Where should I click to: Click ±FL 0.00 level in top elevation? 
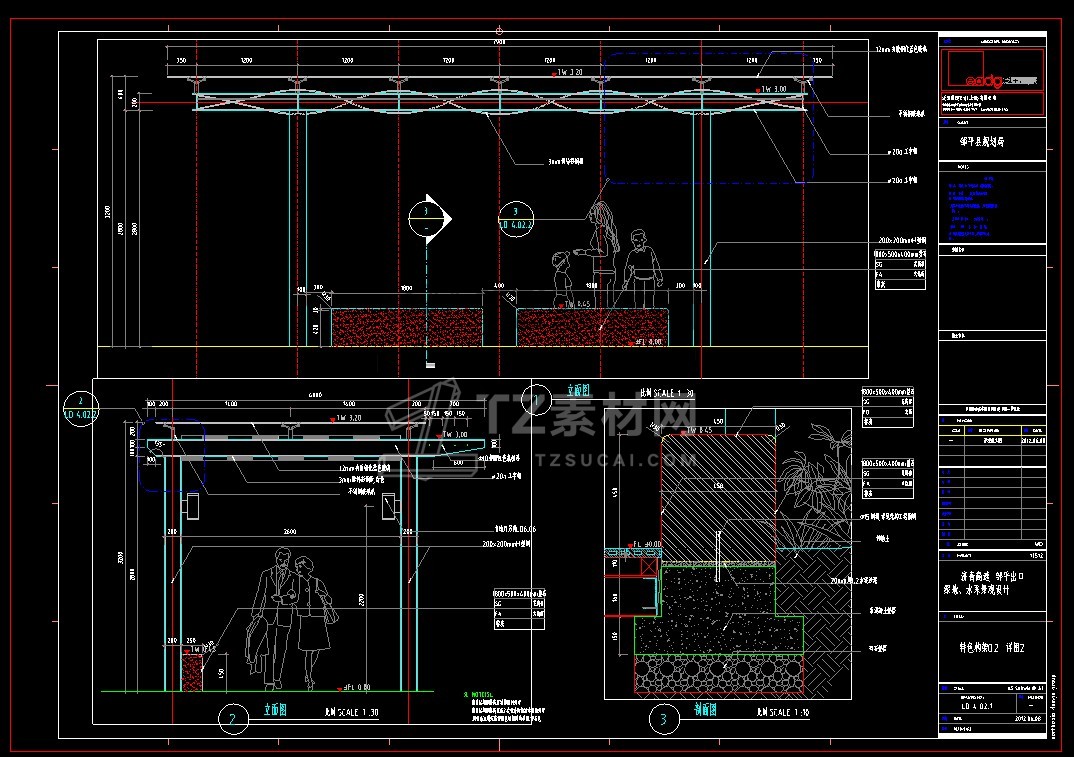[x=645, y=341]
